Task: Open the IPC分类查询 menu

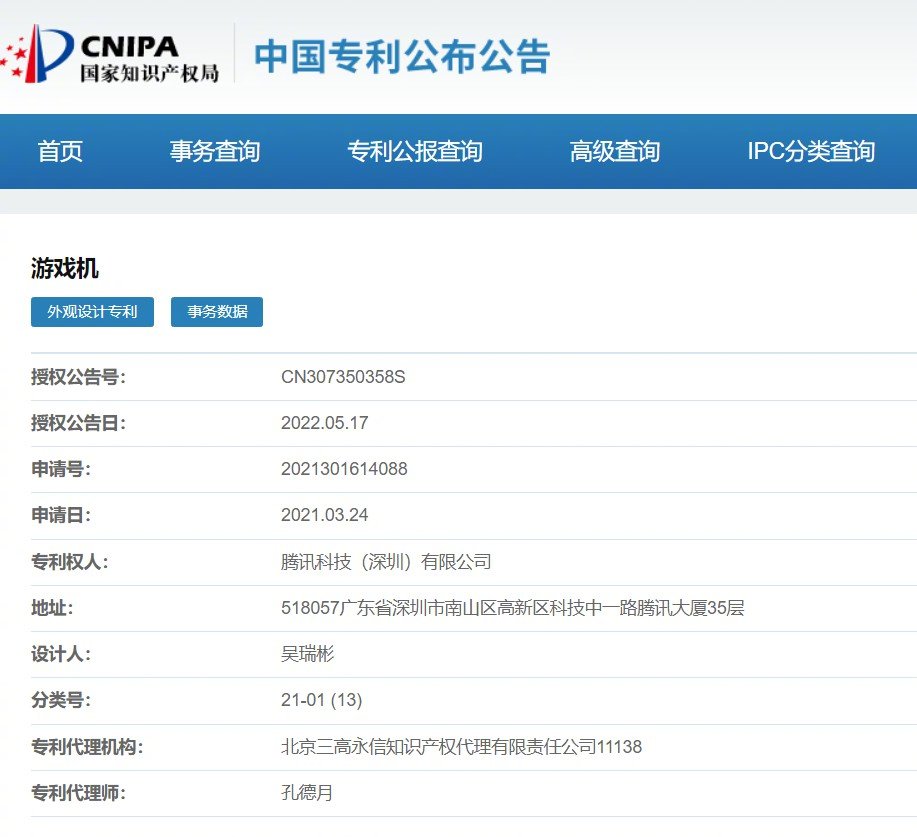Action: coord(810,151)
